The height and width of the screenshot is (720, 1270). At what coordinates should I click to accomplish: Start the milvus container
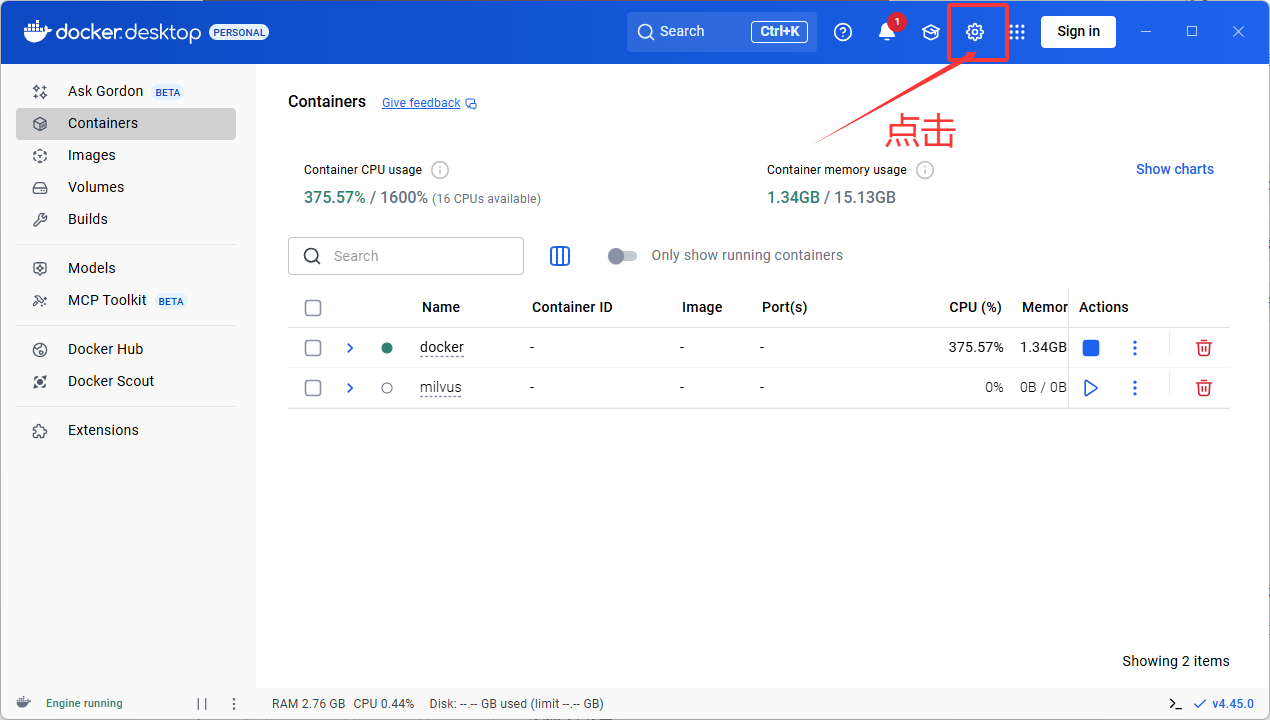coord(1091,388)
